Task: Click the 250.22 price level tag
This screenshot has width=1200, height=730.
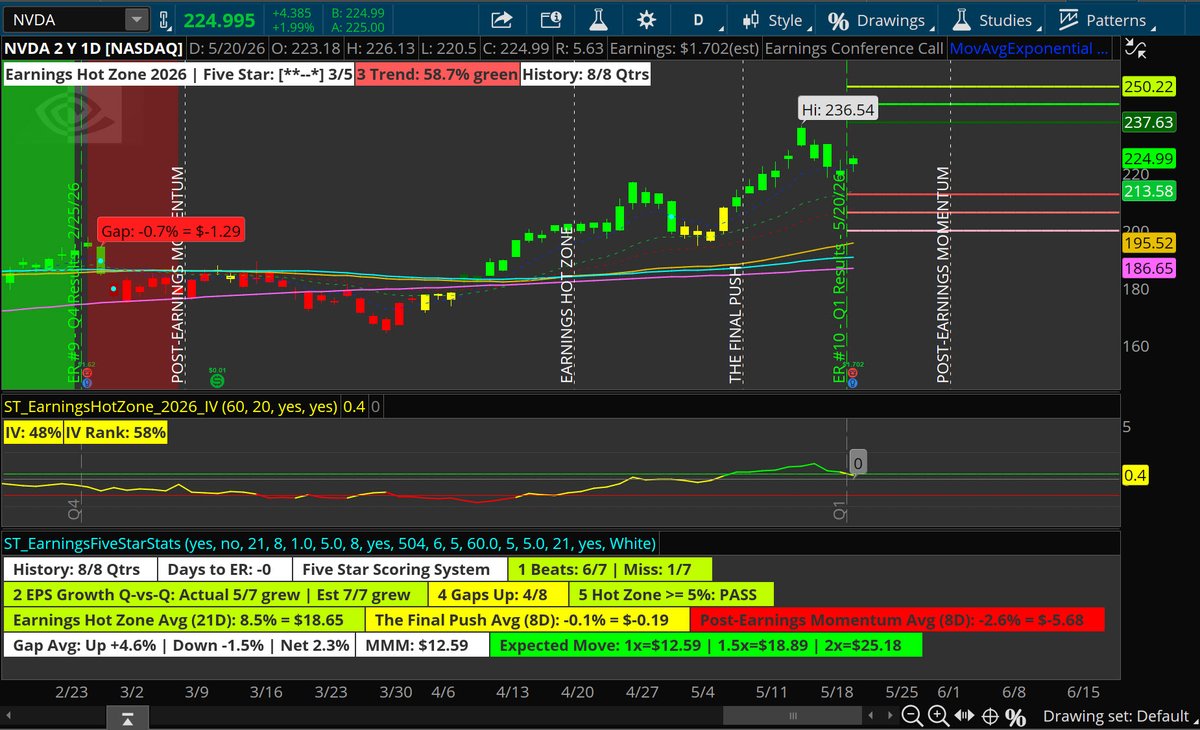Action: (1148, 87)
